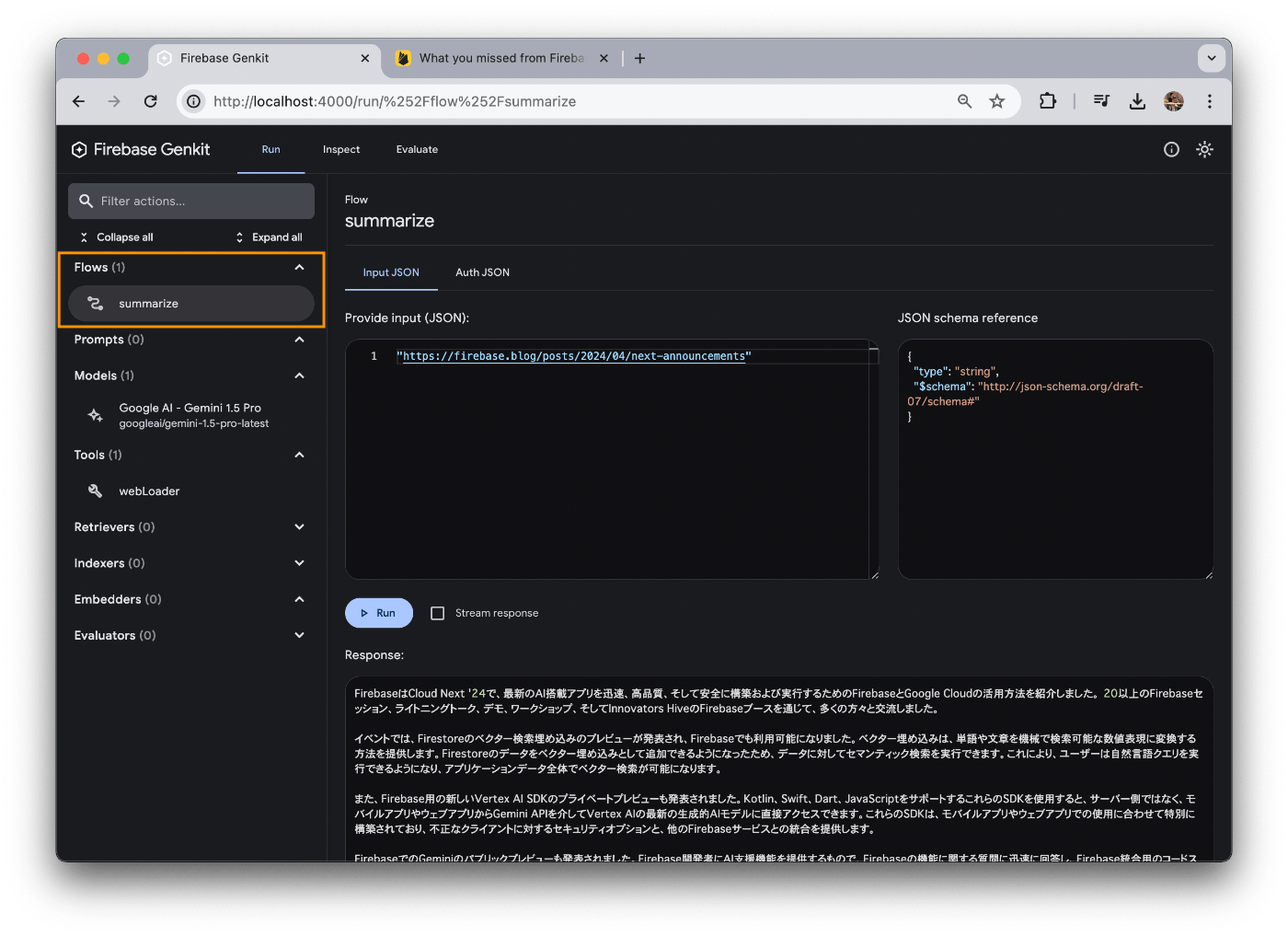The width and height of the screenshot is (1288, 936).
Task: Click the Embedders (0) heading
Action: pos(118,599)
